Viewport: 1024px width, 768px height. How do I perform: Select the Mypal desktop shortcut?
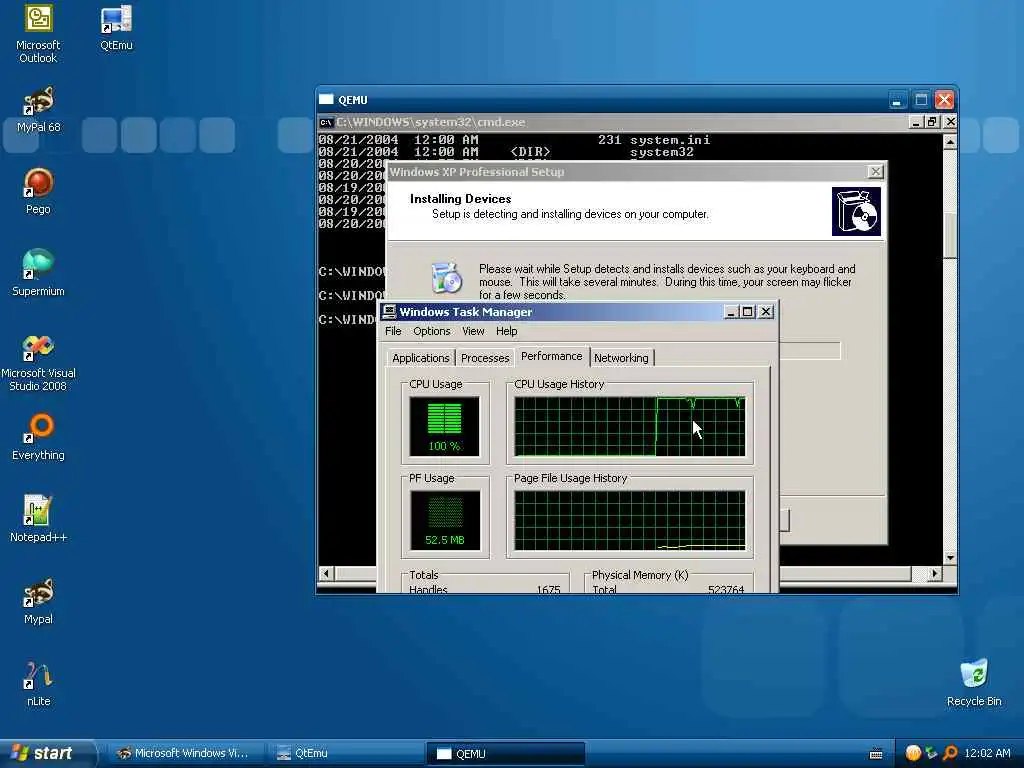[x=38, y=601]
